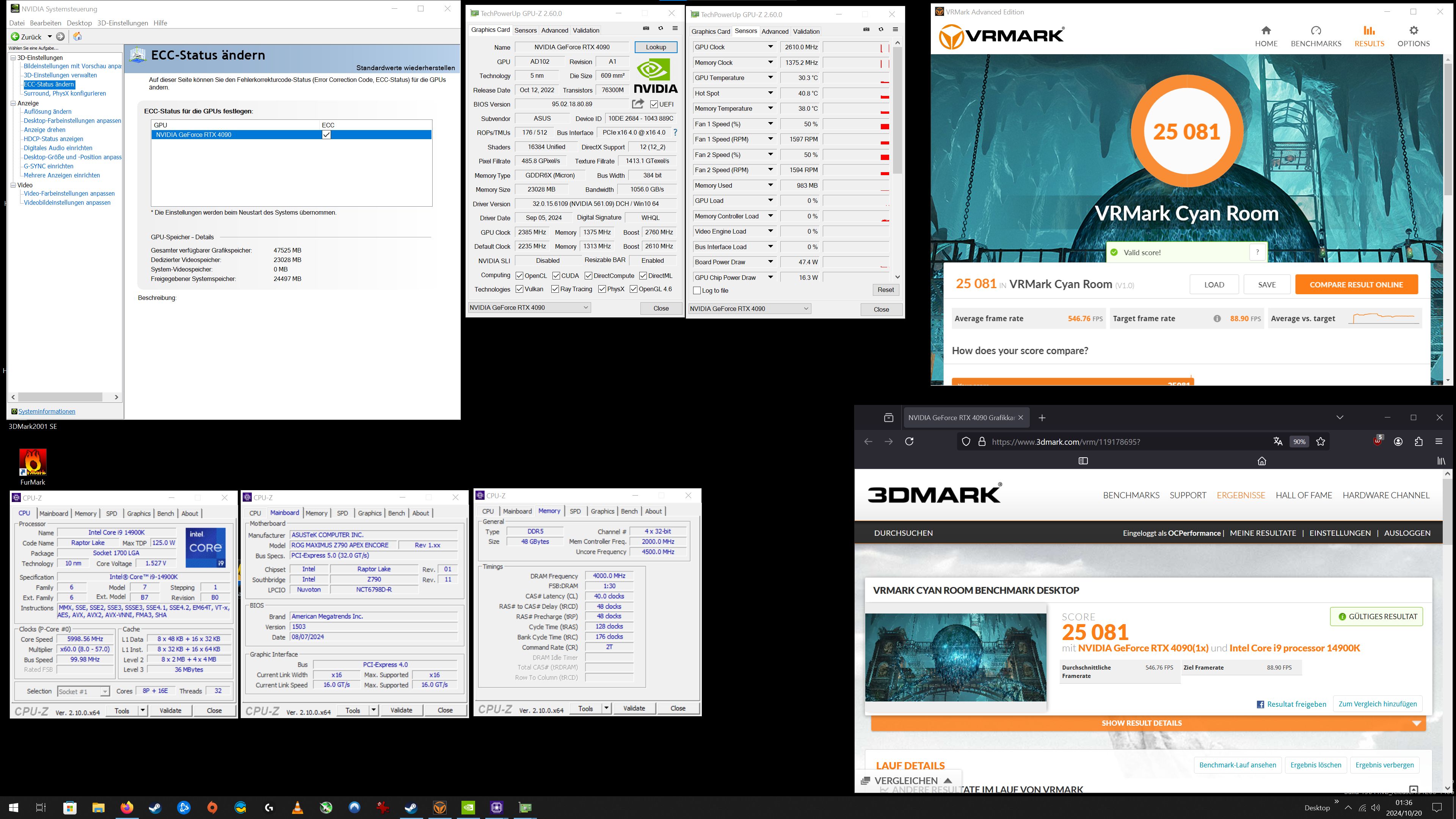Click Lookup button in GPU-Z
Screen dimensions: 1456x819
[x=656, y=47]
